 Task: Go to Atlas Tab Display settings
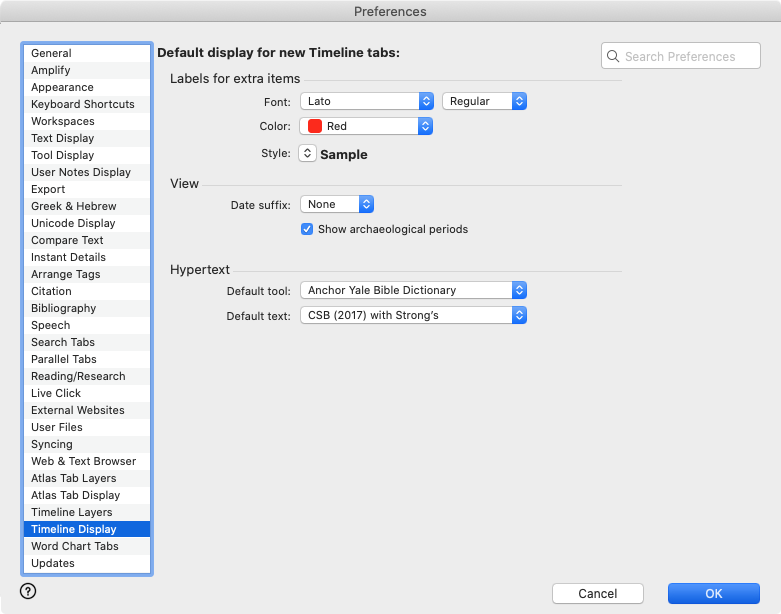[75, 495]
